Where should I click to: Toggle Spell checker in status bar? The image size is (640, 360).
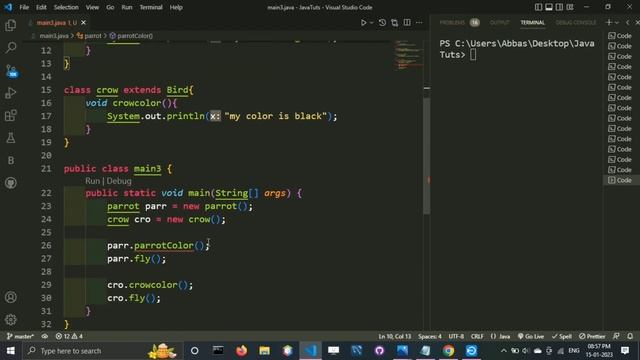[562, 336]
